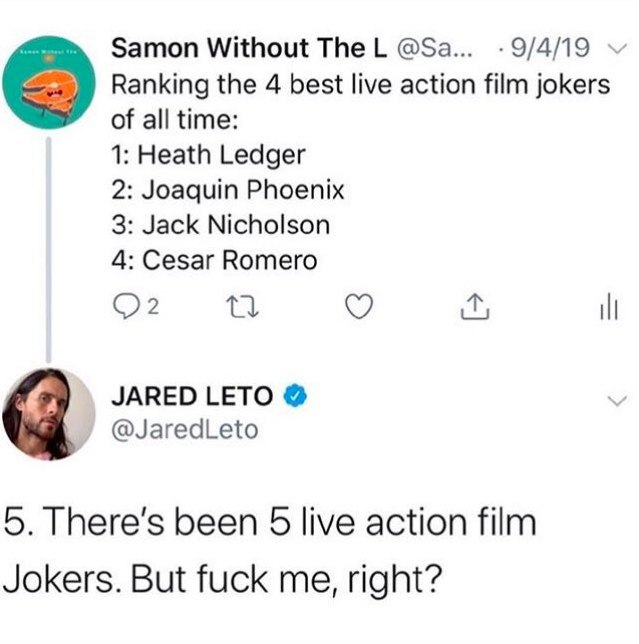Click the @JaredLeto handle
Screen dimensions: 639x644
tap(185, 431)
